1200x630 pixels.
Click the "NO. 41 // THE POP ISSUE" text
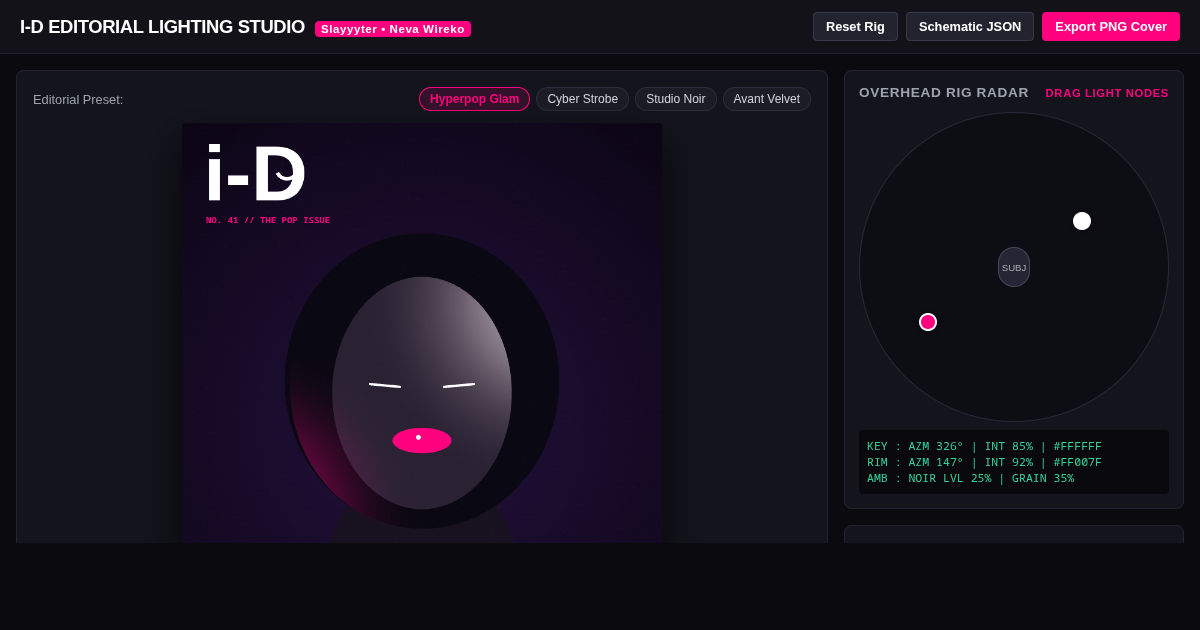coord(268,221)
